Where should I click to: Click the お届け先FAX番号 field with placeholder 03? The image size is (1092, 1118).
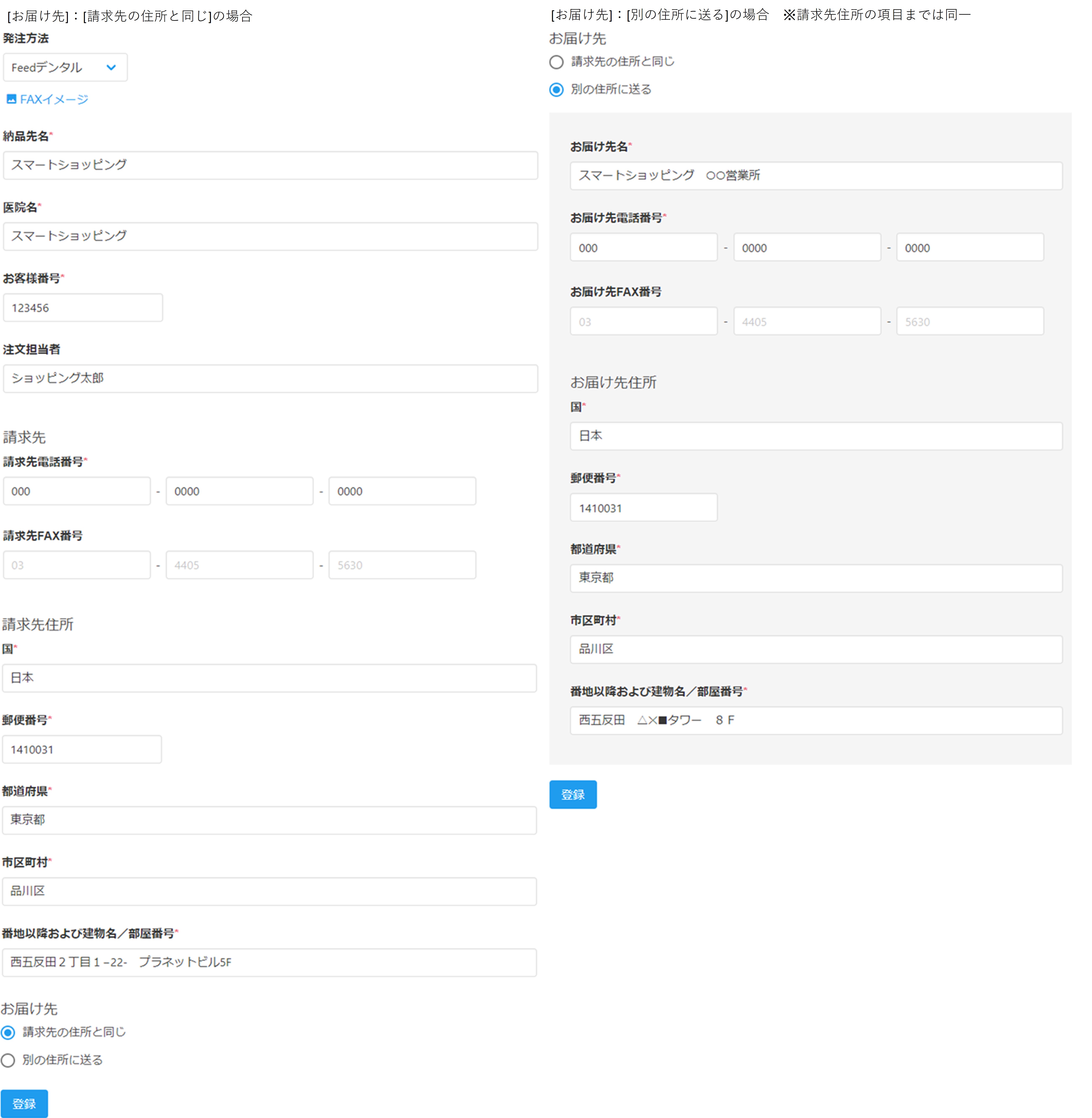(644, 321)
